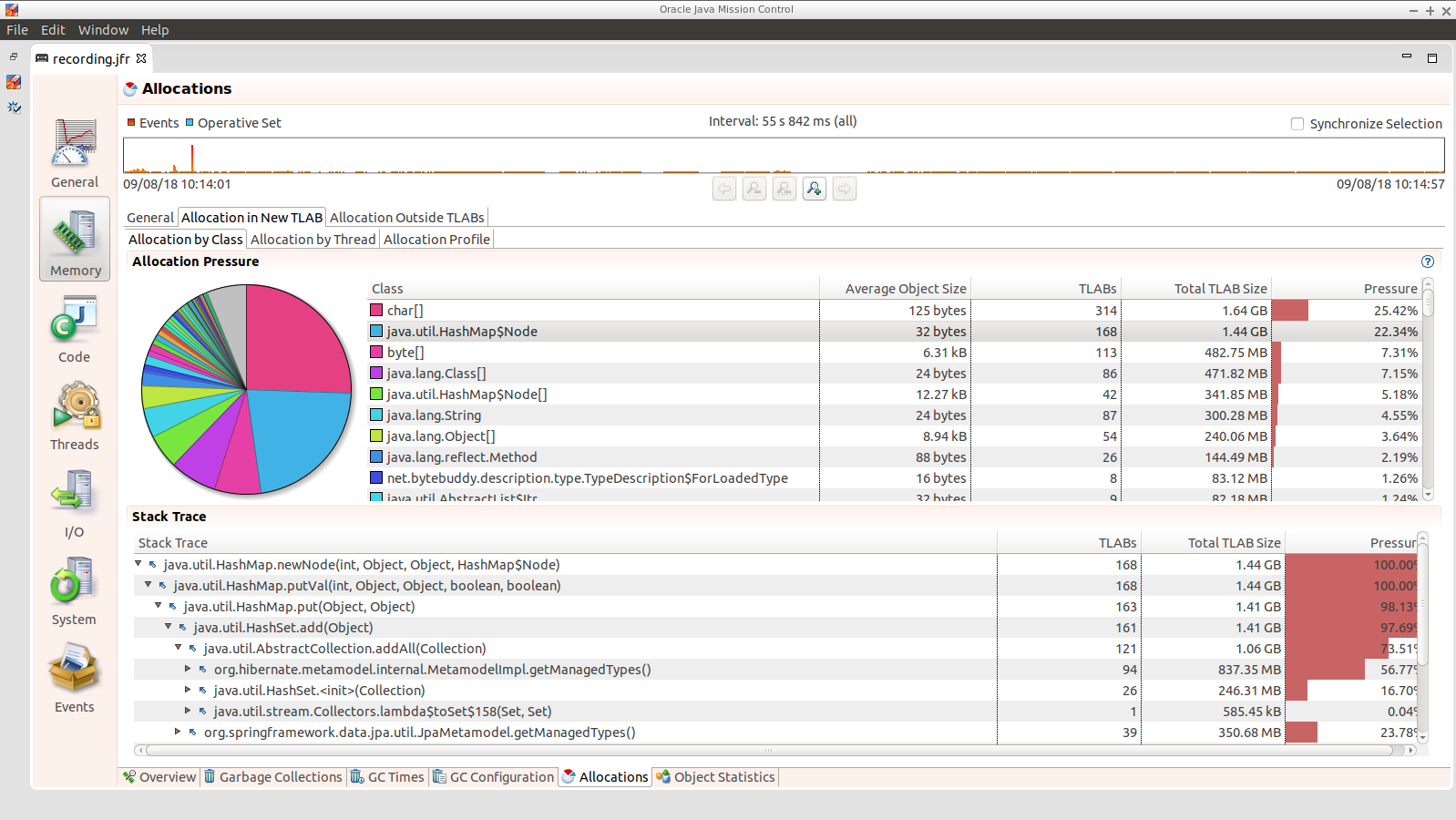The height and width of the screenshot is (820, 1456).
Task: Open the Code tab group icon
Action: click(75, 319)
